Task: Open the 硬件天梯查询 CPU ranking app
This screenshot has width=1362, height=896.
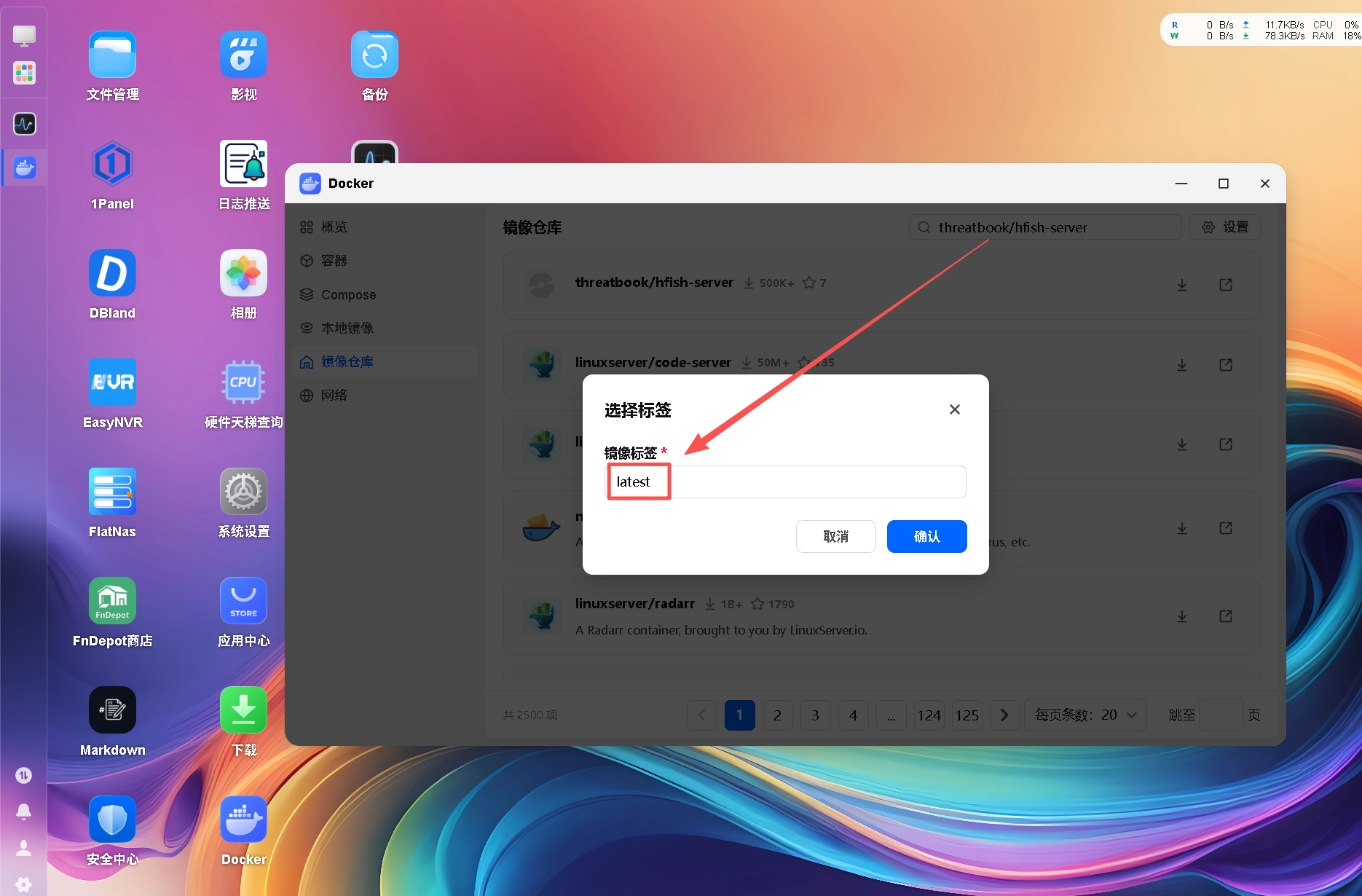Action: click(x=243, y=382)
